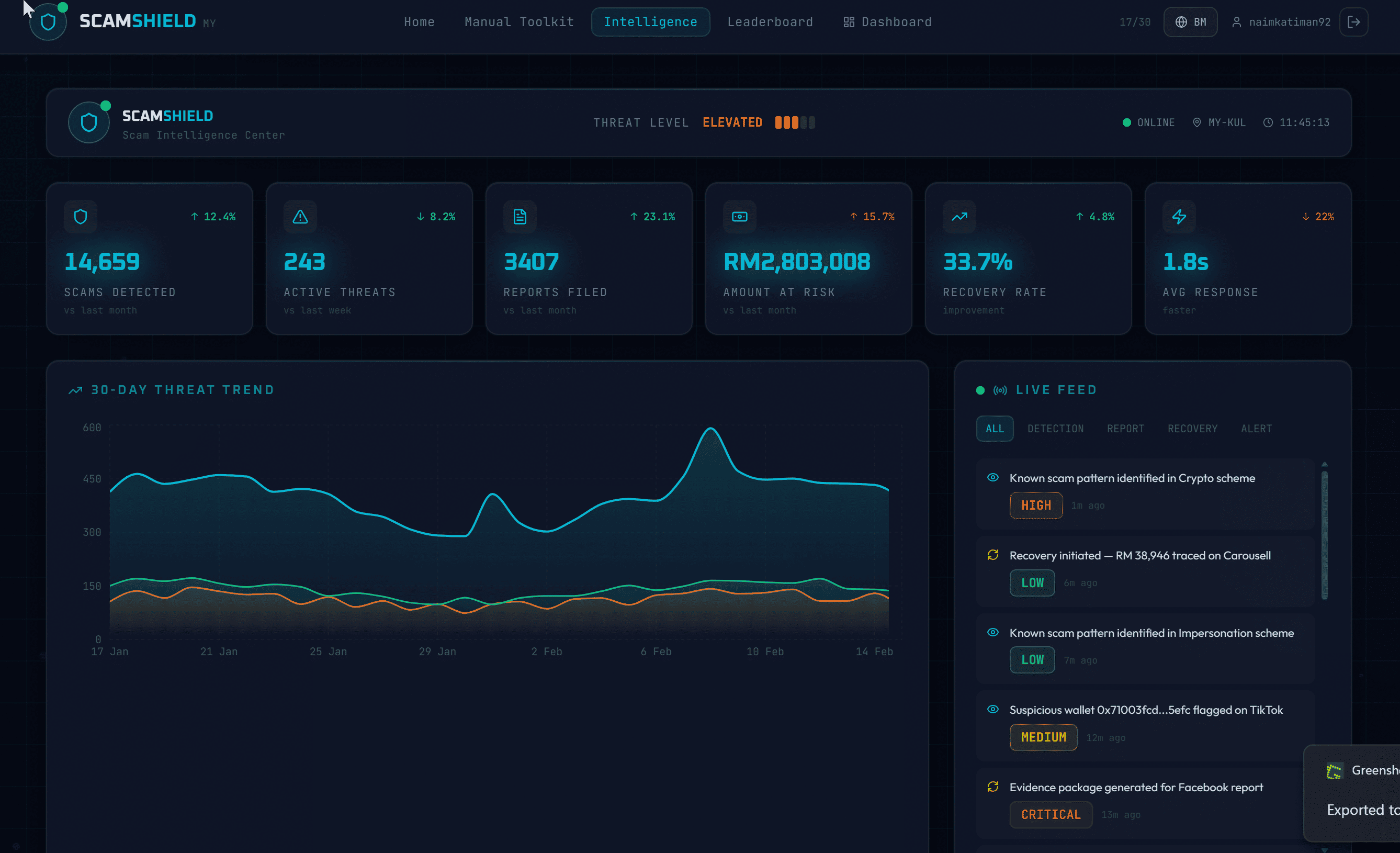The width and height of the screenshot is (1400, 853).
Task: Click the ScamShield shield logo in navbar
Action: (x=48, y=23)
